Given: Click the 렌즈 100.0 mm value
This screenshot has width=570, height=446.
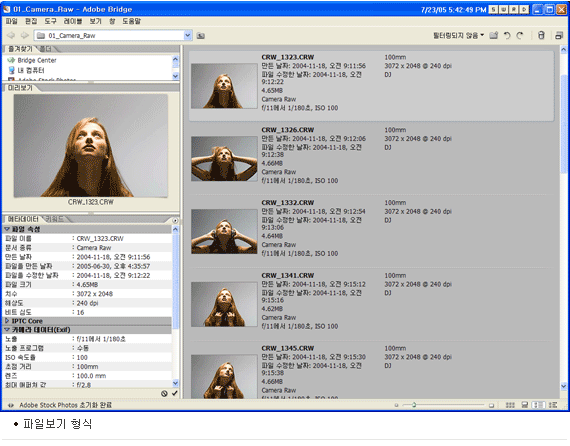Looking at the screenshot, I should 91,376.
